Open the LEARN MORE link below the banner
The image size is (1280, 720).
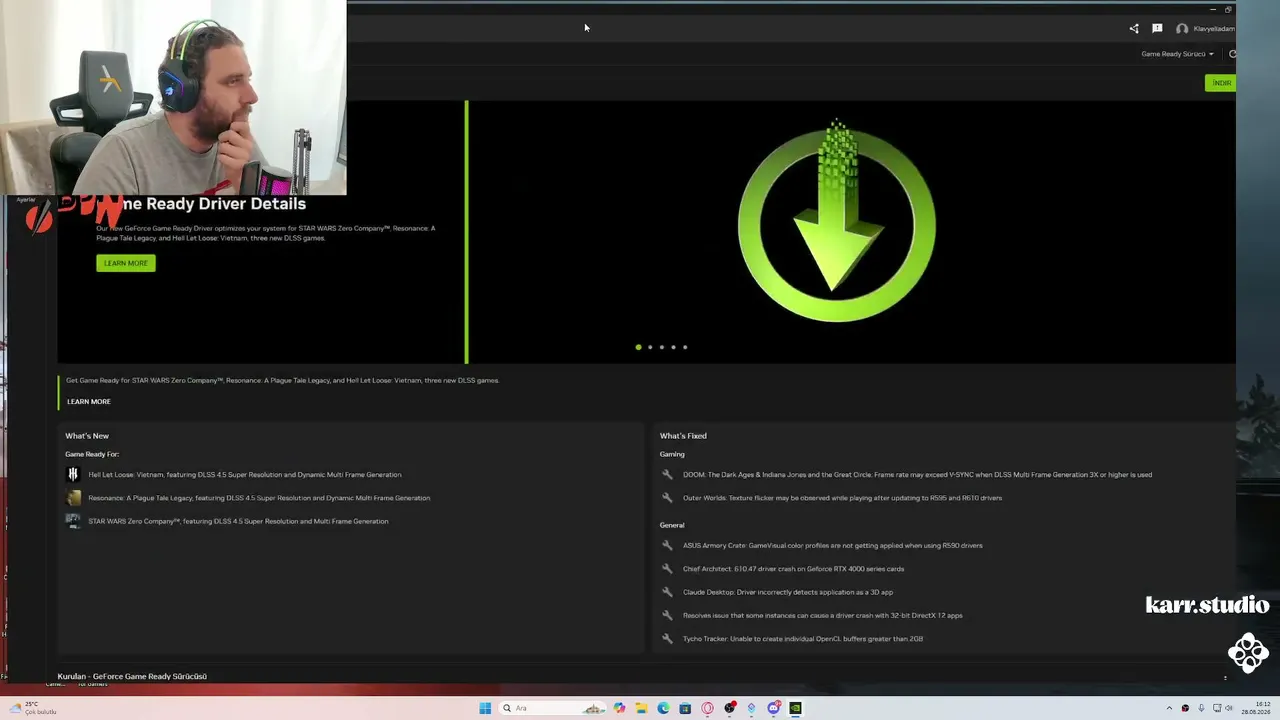[x=89, y=402]
